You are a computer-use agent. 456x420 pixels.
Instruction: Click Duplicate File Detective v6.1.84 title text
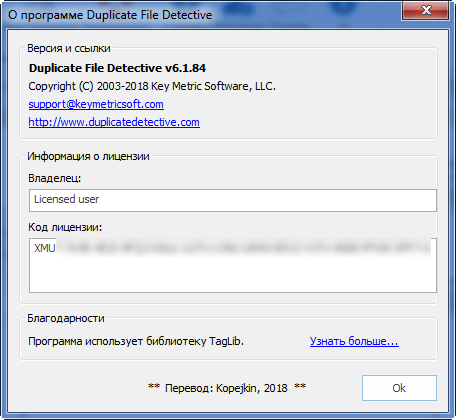coord(117,68)
